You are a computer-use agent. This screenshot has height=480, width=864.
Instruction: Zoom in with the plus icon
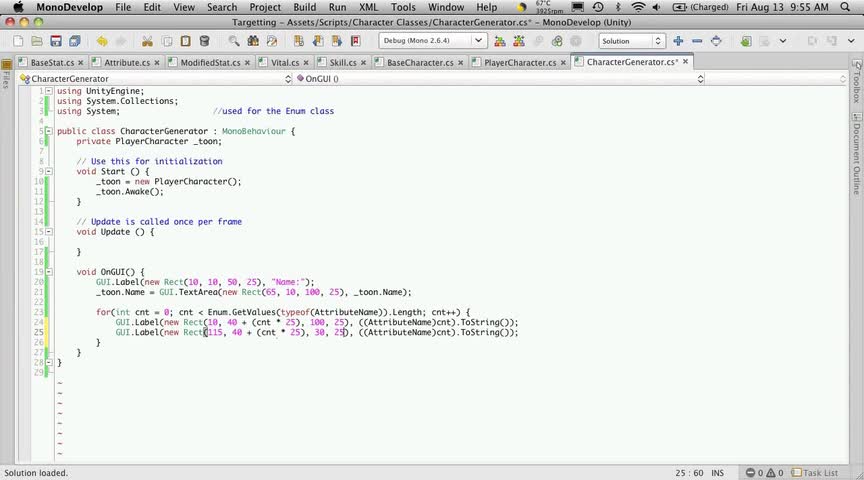click(x=678, y=41)
